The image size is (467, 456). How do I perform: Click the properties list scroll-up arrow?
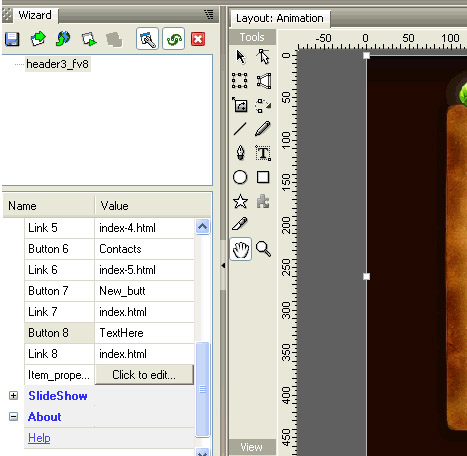tap(203, 227)
